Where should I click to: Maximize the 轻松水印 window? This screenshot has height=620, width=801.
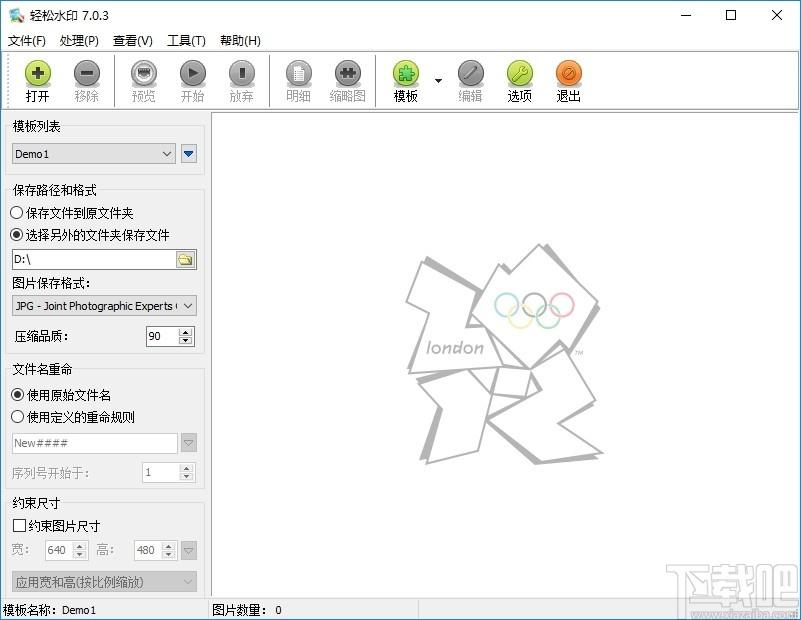731,15
